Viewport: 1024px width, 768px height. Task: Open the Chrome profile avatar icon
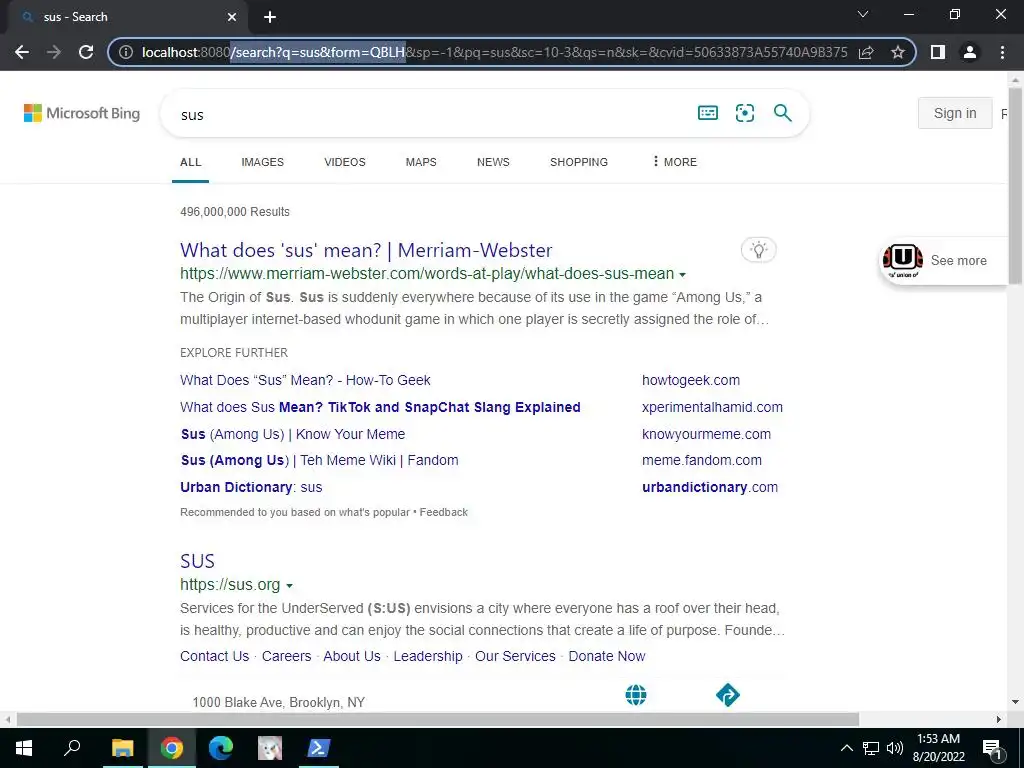[x=970, y=52]
